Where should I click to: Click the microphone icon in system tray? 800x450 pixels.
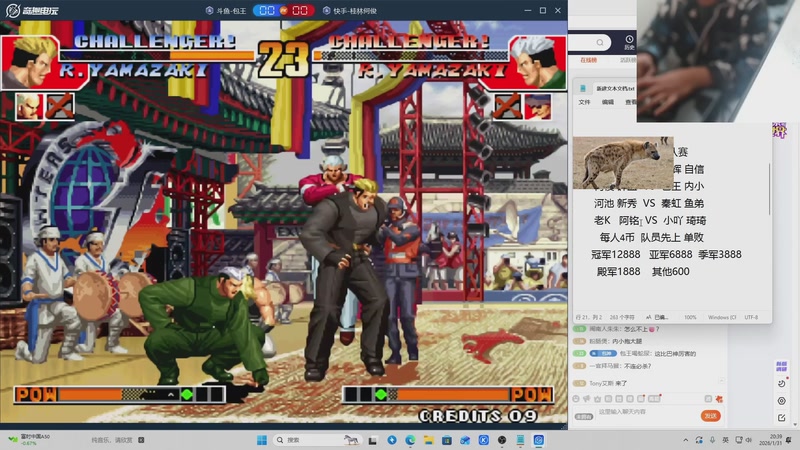712,440
